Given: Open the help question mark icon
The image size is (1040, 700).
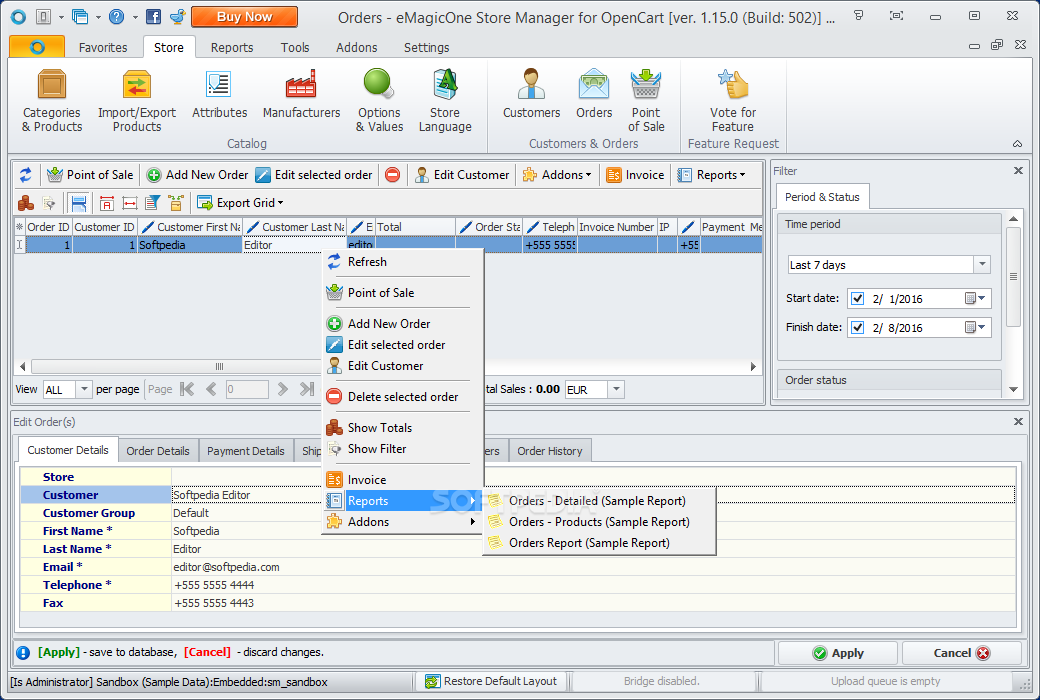Looking at the screenshot, I should tap(116, 17).
